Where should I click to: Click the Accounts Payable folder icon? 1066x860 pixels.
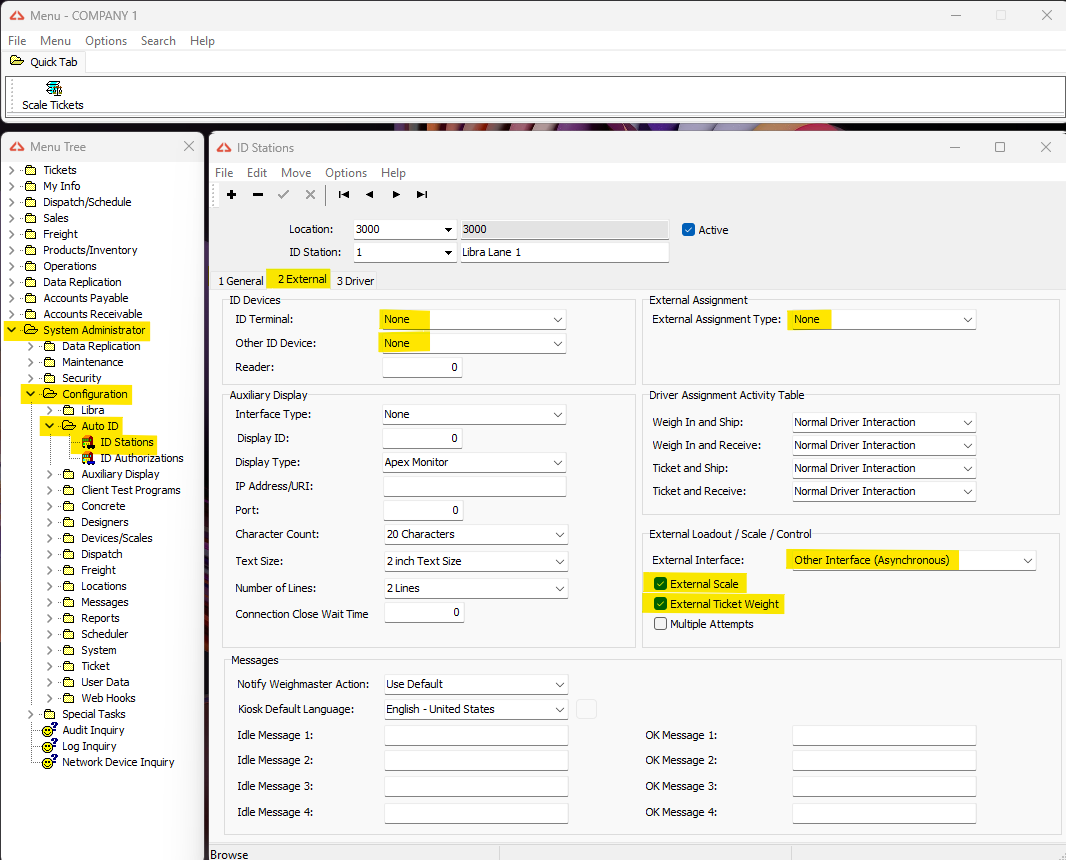(x=31, y=298)
